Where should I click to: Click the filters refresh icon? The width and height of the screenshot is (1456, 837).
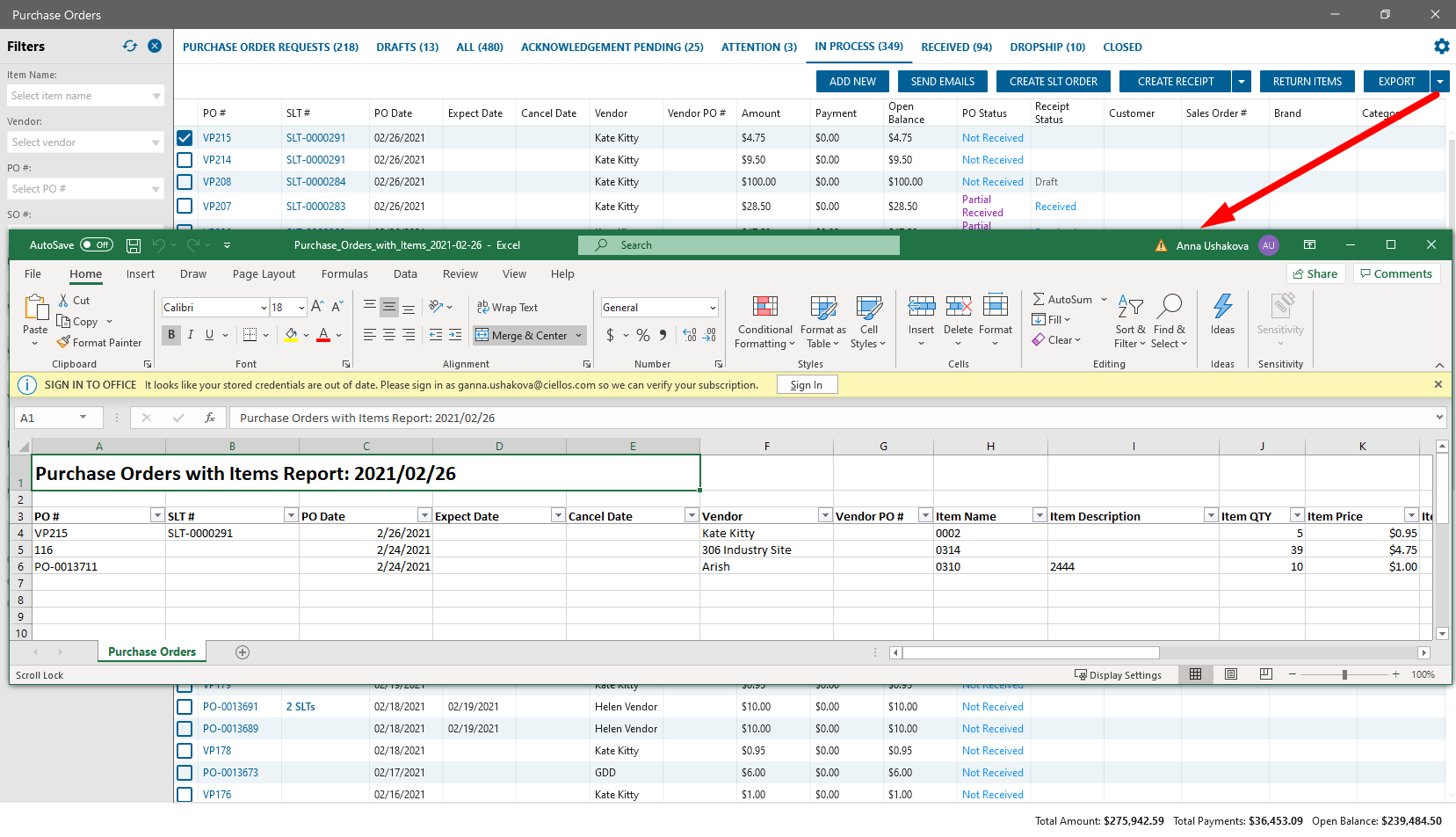click(130, 47)
